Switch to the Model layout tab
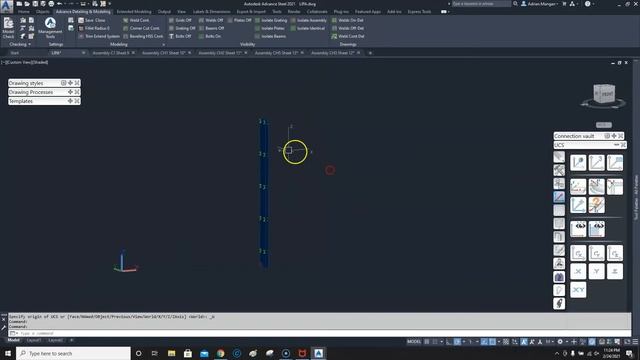This screenshot has width=640, height=360. [13, 340]
